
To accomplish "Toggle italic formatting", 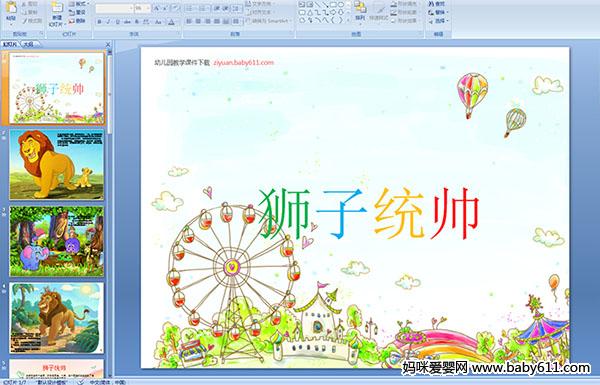I will 108,22.
